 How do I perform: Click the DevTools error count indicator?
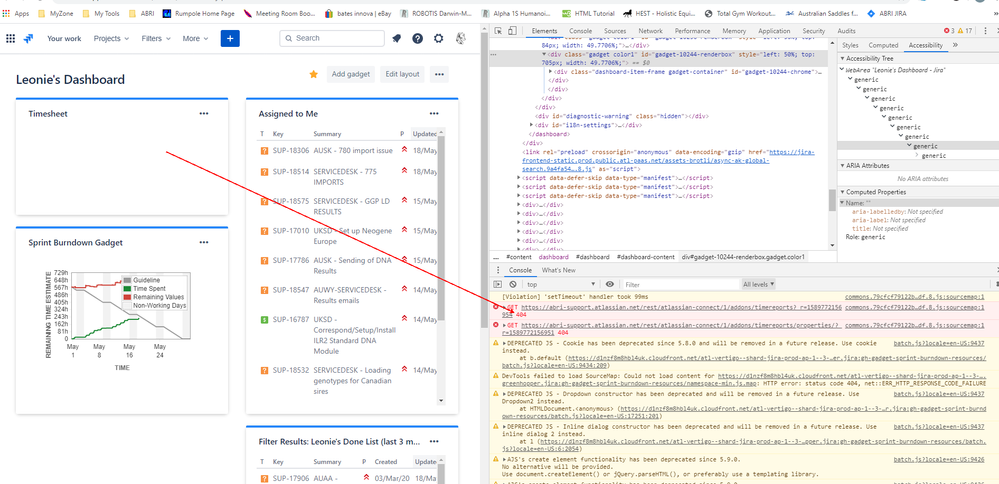[949, 31]
